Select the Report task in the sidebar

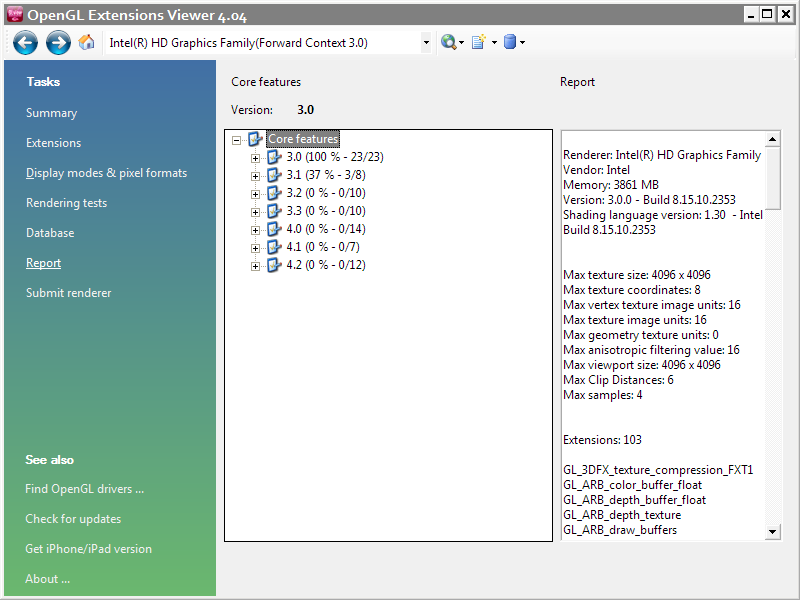point(43,263)
